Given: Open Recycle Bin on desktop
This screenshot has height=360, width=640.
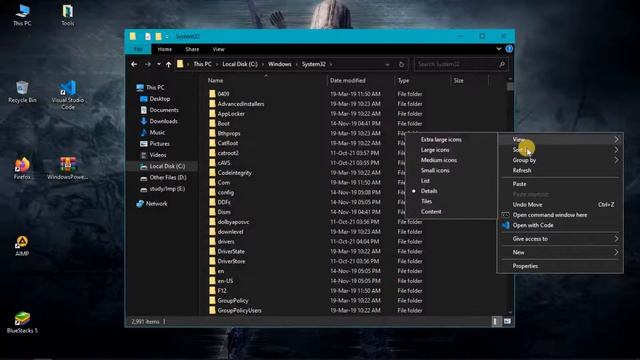Looking at the screenshot, I should tap(22, 92).
